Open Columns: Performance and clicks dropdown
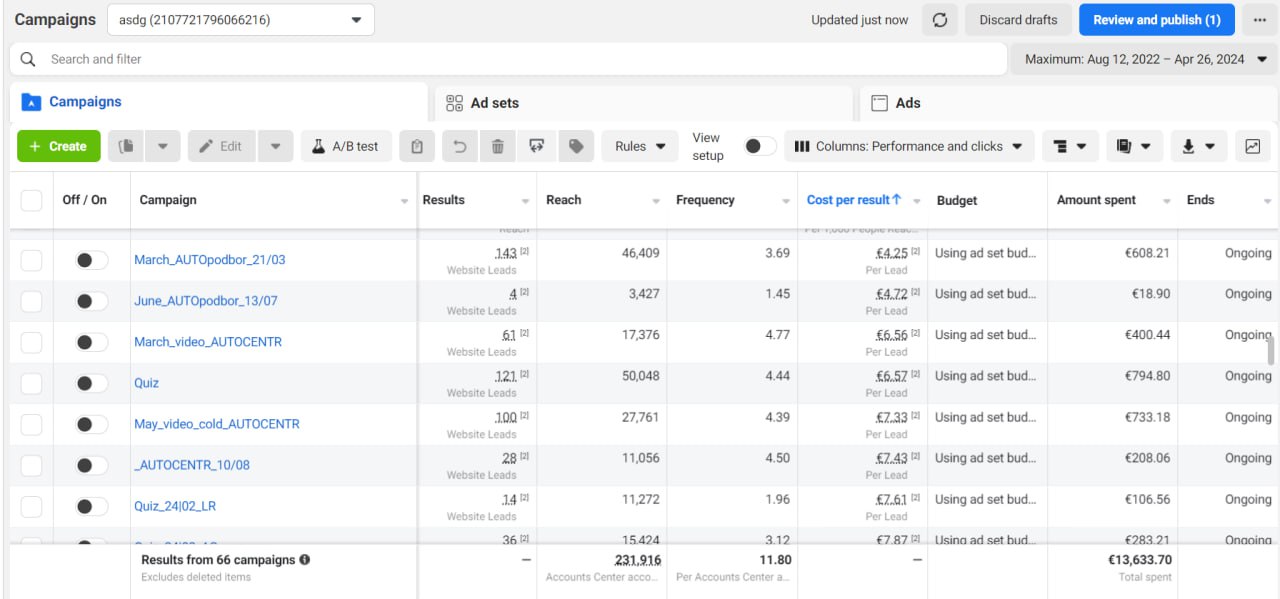1280x599 pixels. pos(909,146)
